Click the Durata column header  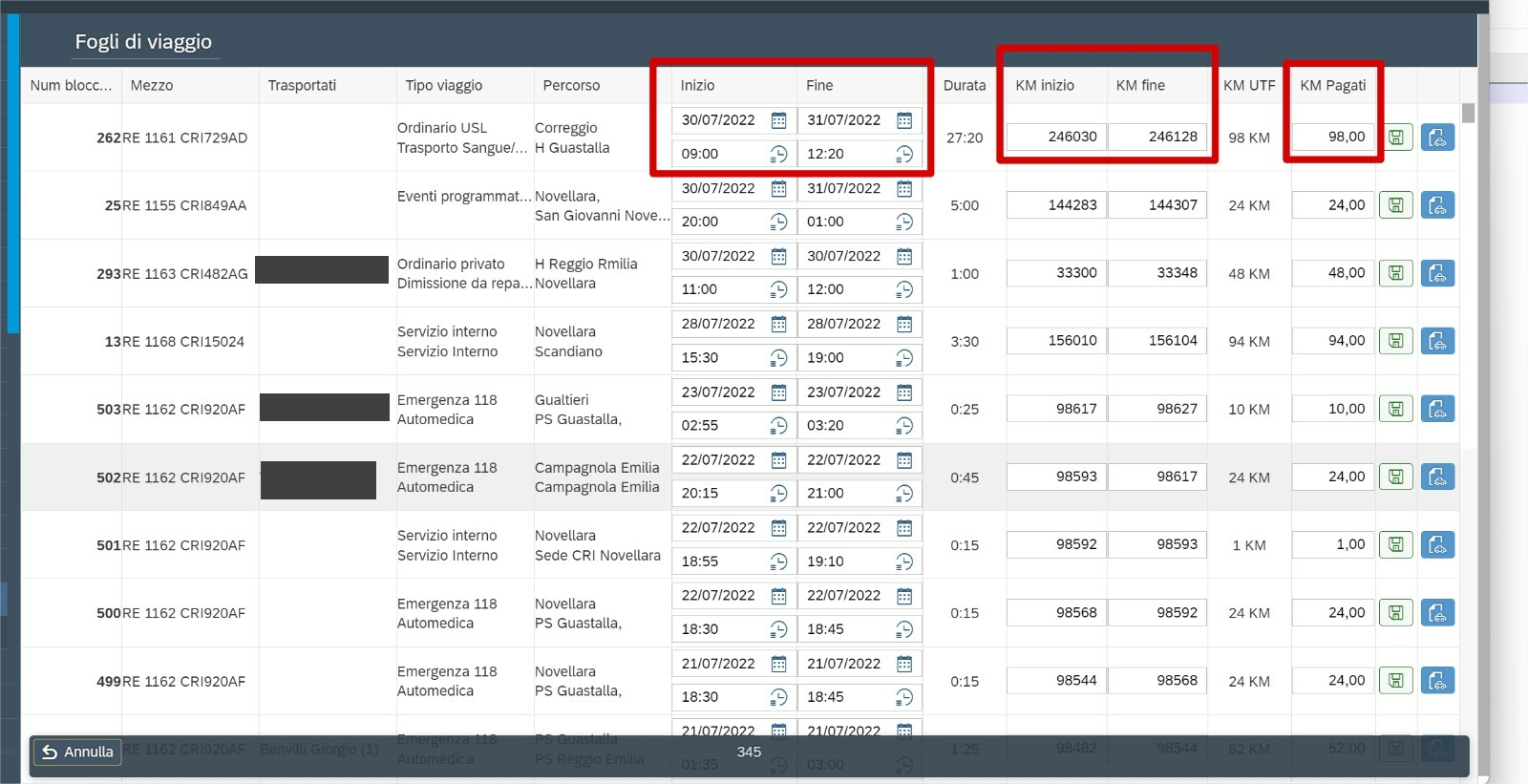964,86
